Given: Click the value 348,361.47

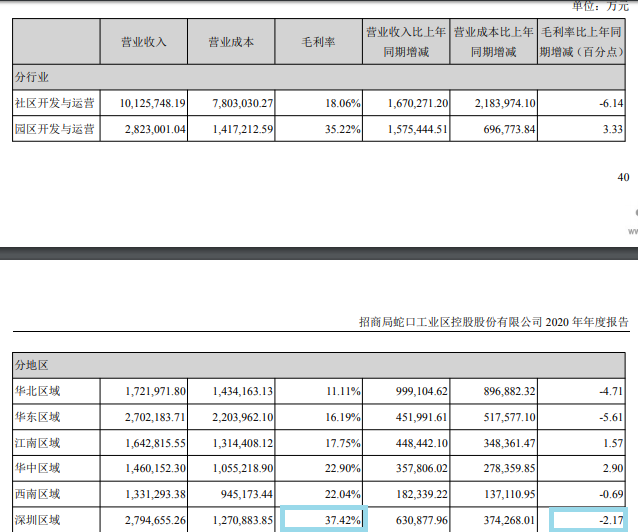Looking at the screenshot, I should (509, 443).
